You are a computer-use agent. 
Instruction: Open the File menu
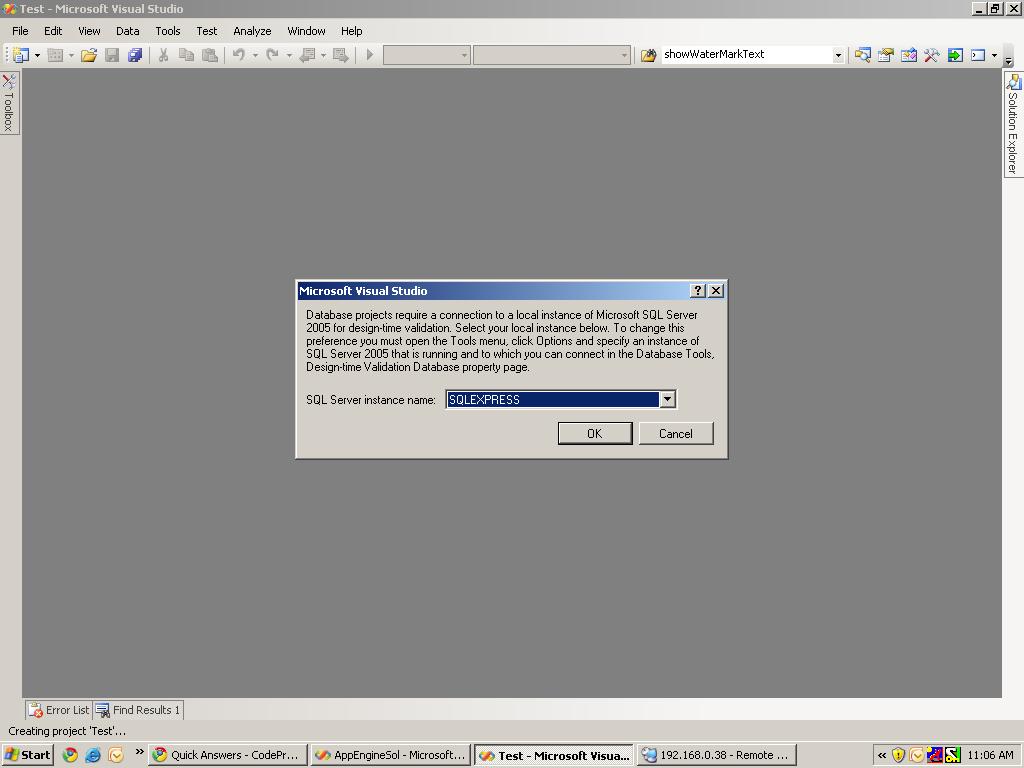[20, 31]
